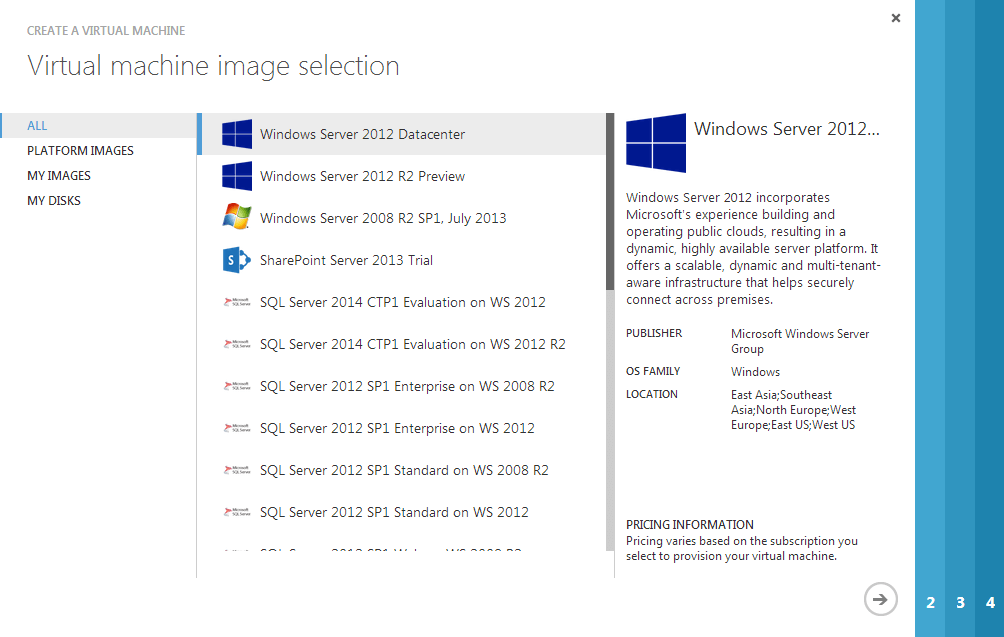
Task: Go to next step with the arrow button
Action: click(880, 599)
